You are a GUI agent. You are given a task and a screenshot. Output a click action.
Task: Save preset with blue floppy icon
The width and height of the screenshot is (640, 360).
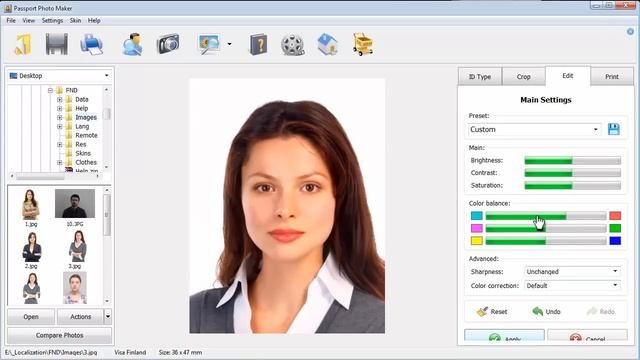pyautogui.click(x=613, y=129)
